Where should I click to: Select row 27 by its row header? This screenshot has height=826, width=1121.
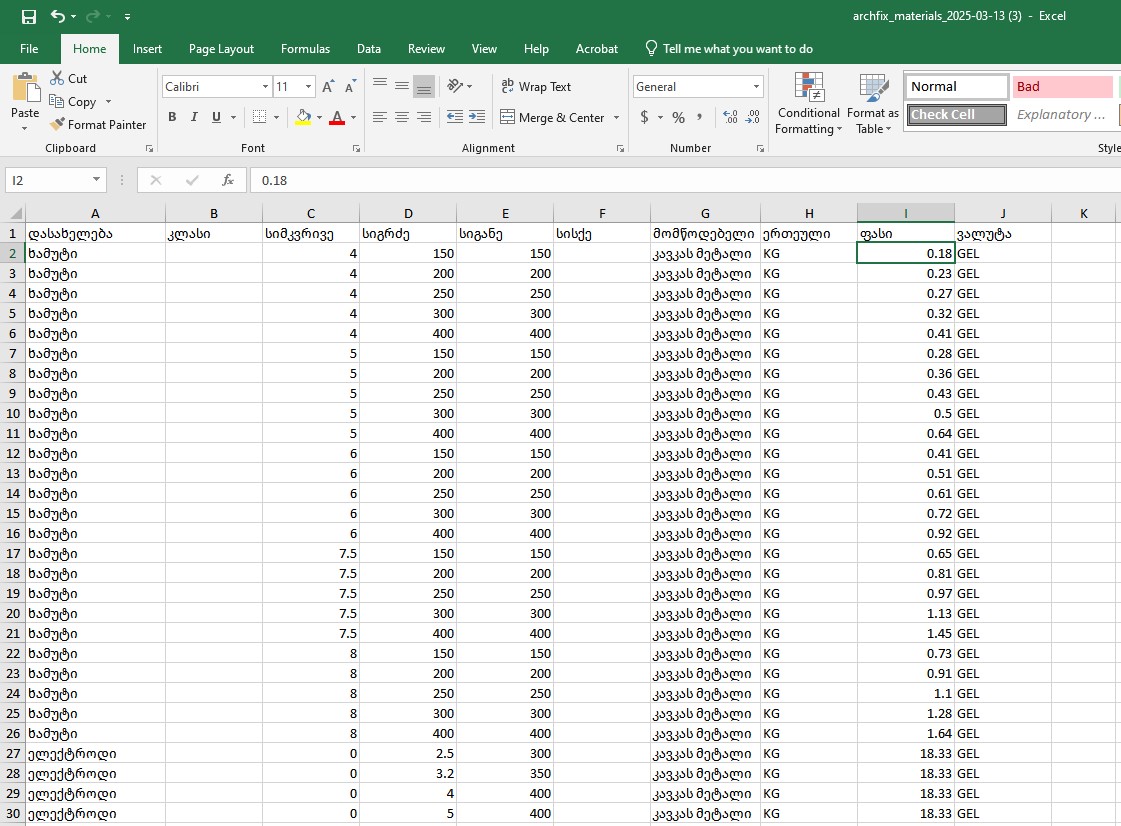pos(13,754)
